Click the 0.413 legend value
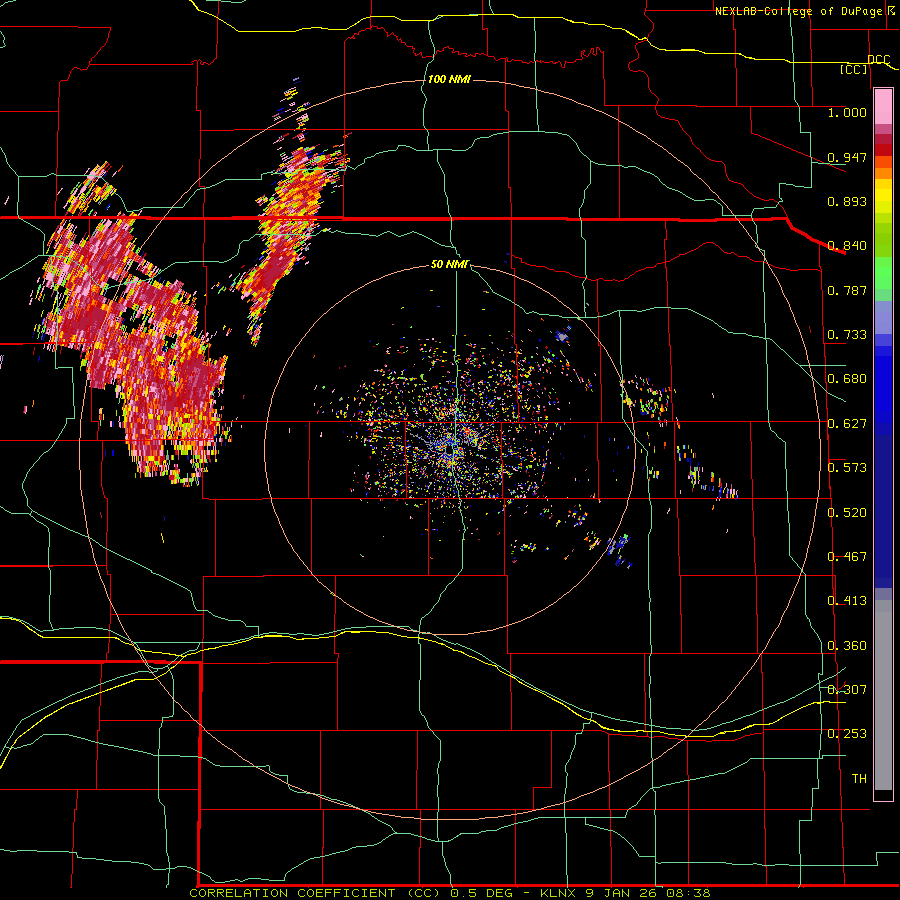The image size is (900, 900). coord(847,601)
